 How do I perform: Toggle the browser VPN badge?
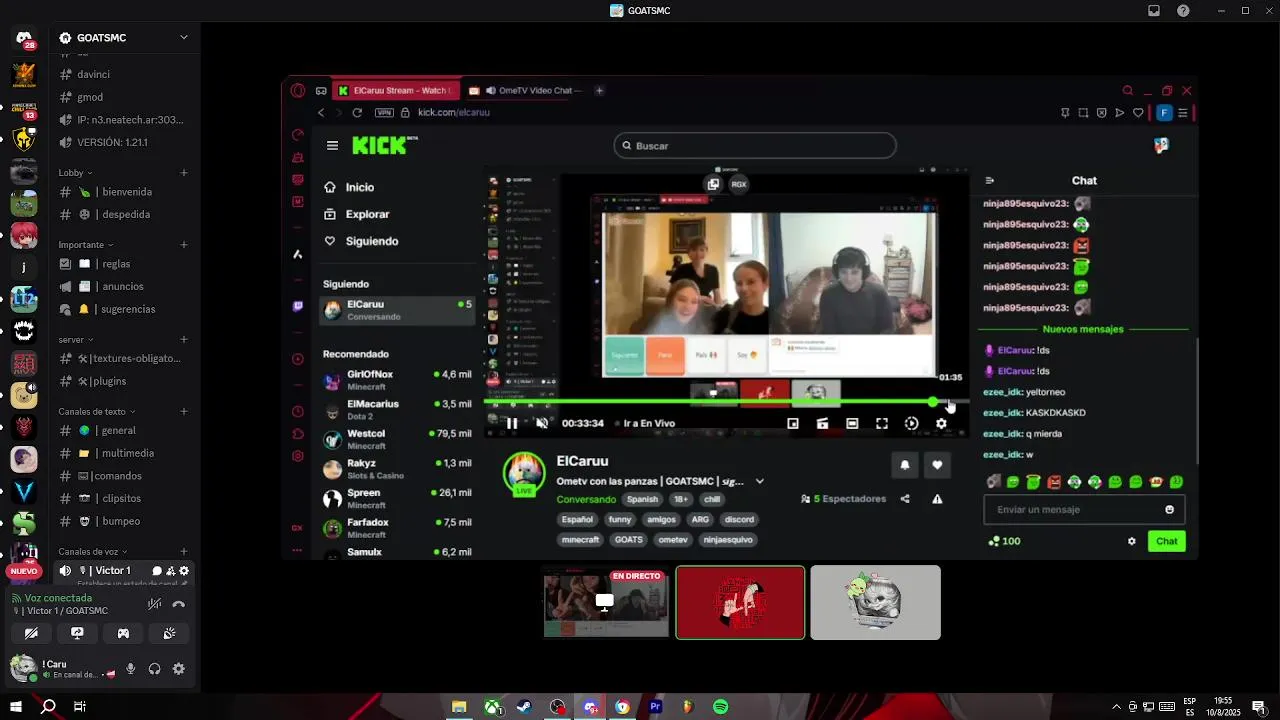pyautogui.click(x=384, y=113)
